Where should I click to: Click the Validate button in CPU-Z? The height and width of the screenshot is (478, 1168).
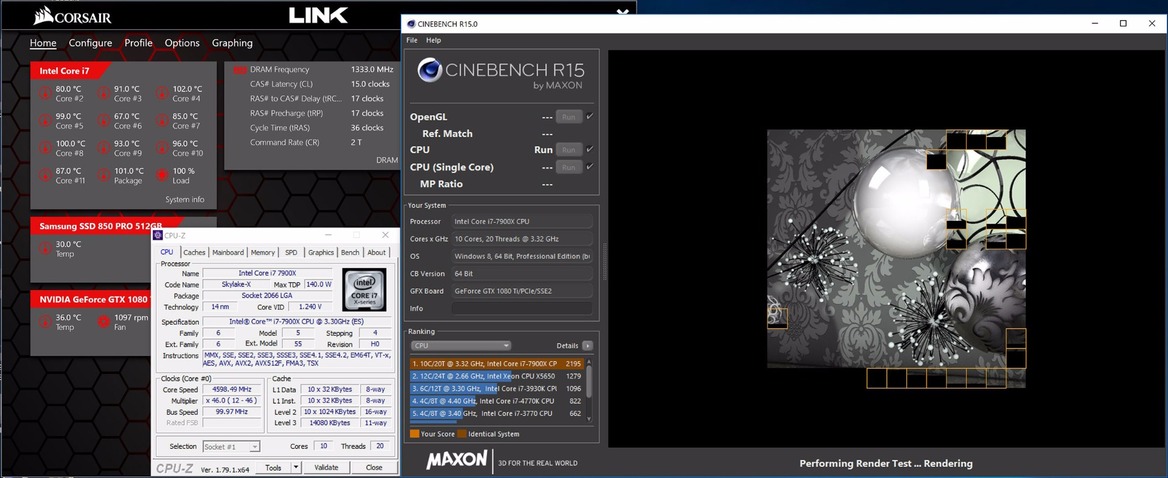[x=326, y=468]
